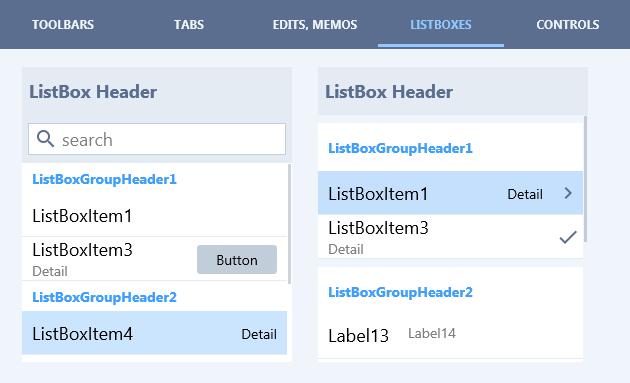Select ListBoxItem1 in the left listbox

[x=155, y=216]
